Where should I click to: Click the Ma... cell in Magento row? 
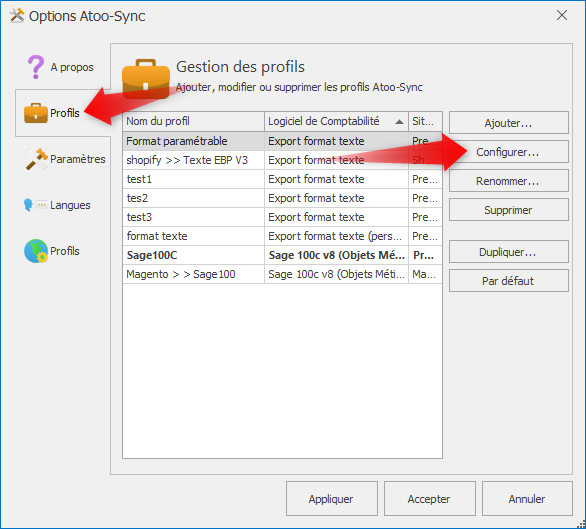[x=425, y=274]
